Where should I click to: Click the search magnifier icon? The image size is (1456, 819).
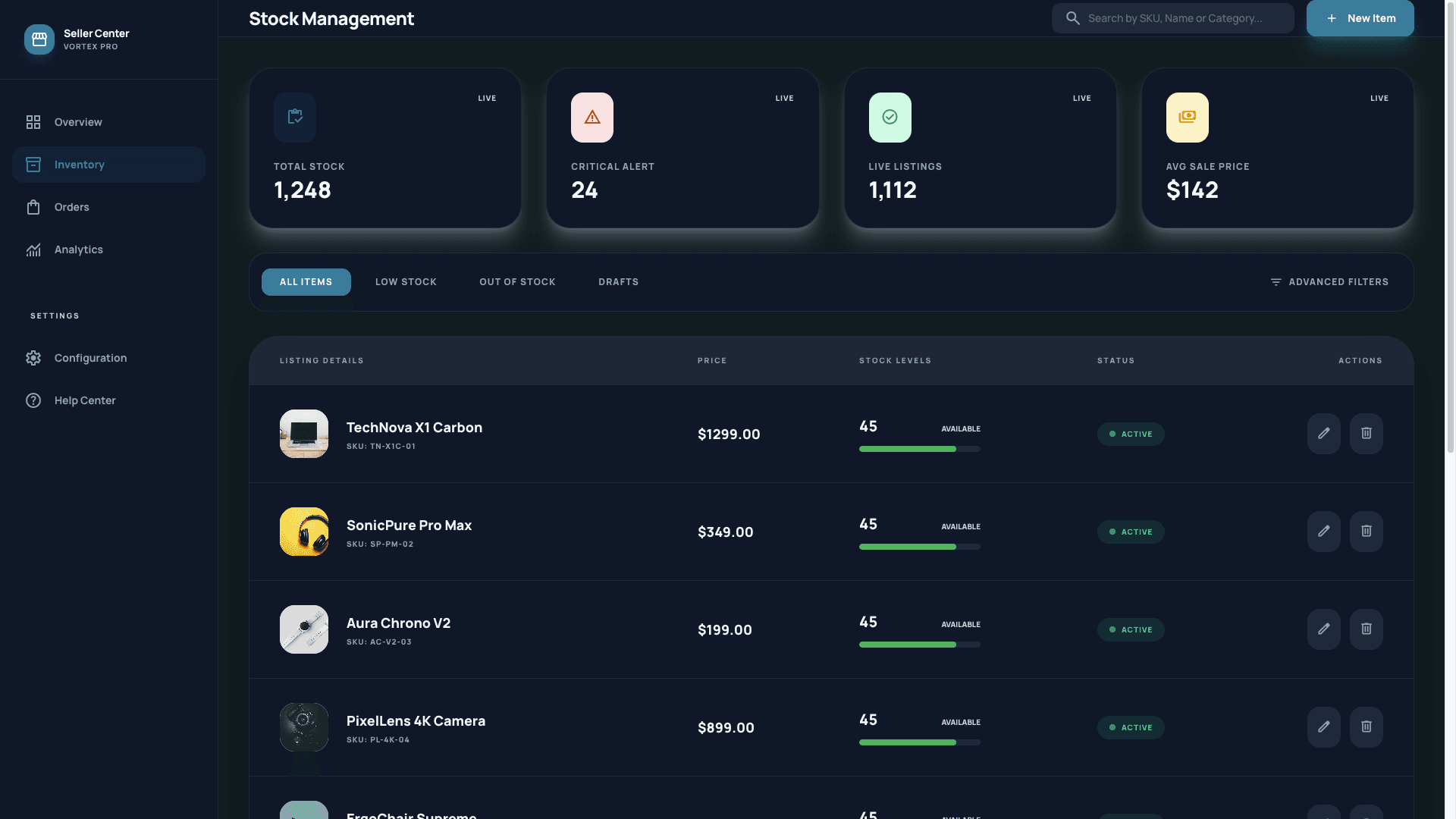click(x=1072, y=17)
